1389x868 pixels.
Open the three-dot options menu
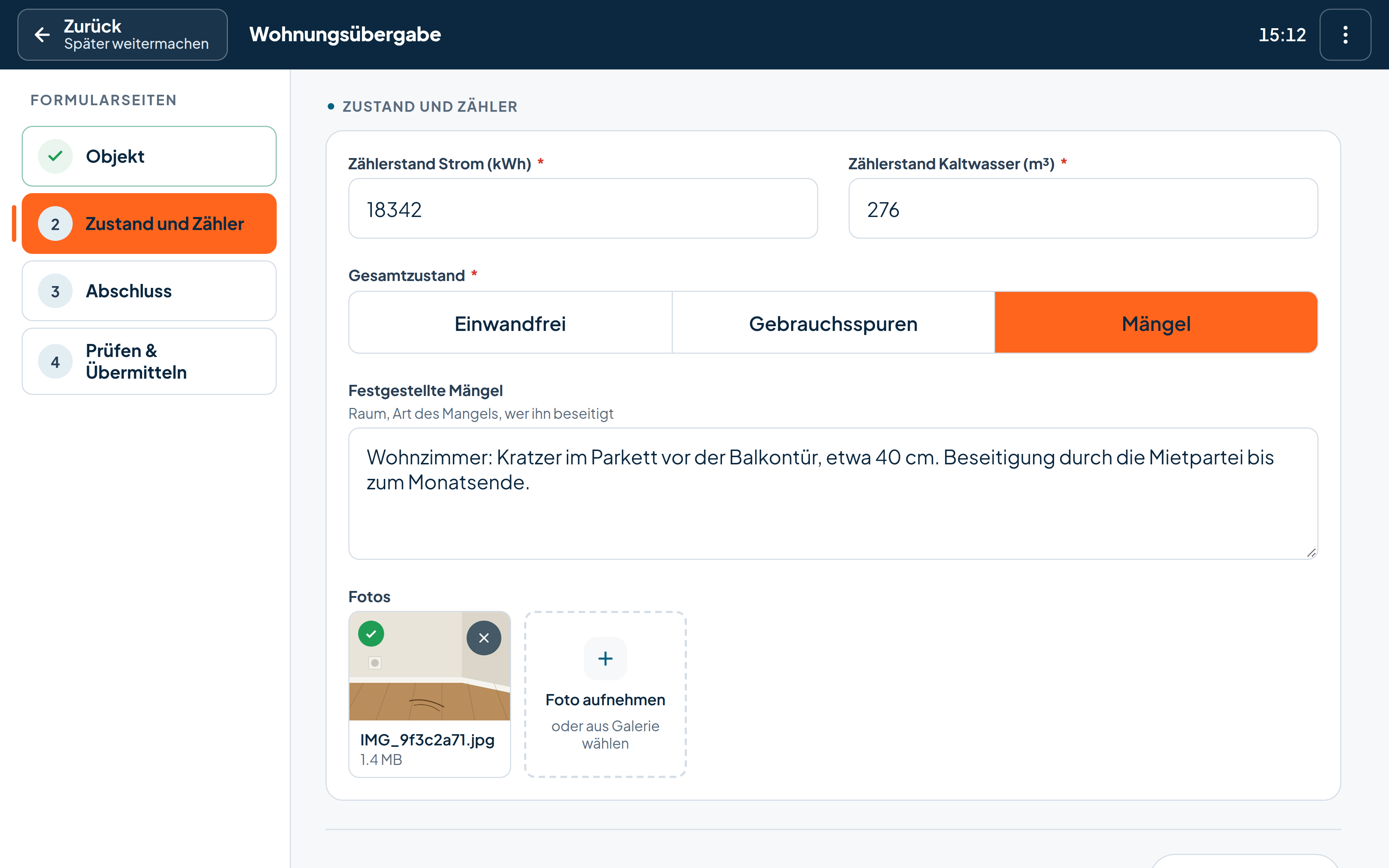pyautogui.click(x=1345, y=34)
